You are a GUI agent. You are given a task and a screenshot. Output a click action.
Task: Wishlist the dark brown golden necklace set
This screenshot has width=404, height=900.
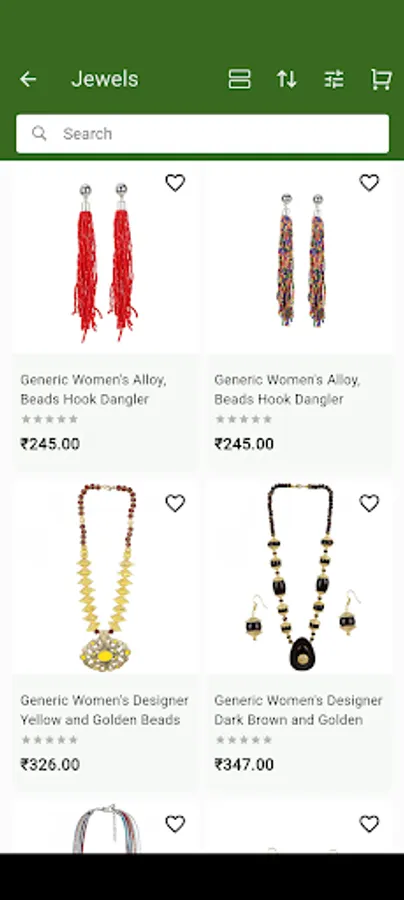(x=369, y=503)
